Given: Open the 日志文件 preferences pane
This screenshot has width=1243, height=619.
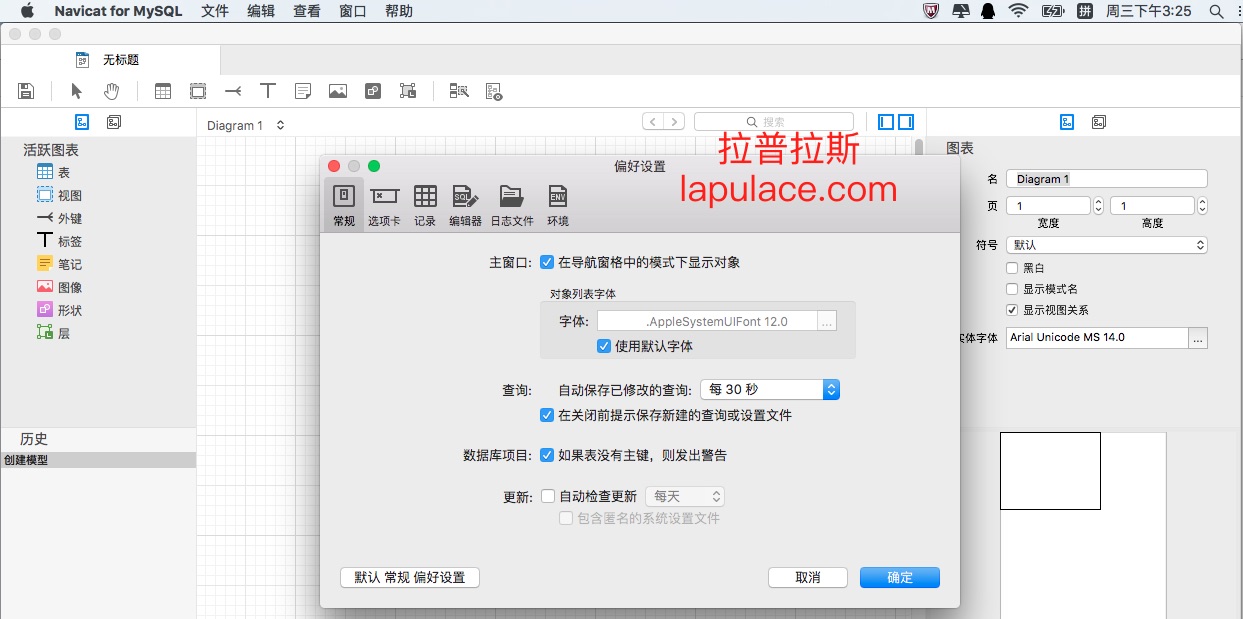Looking at the screenshot, I should pos(512,206).
